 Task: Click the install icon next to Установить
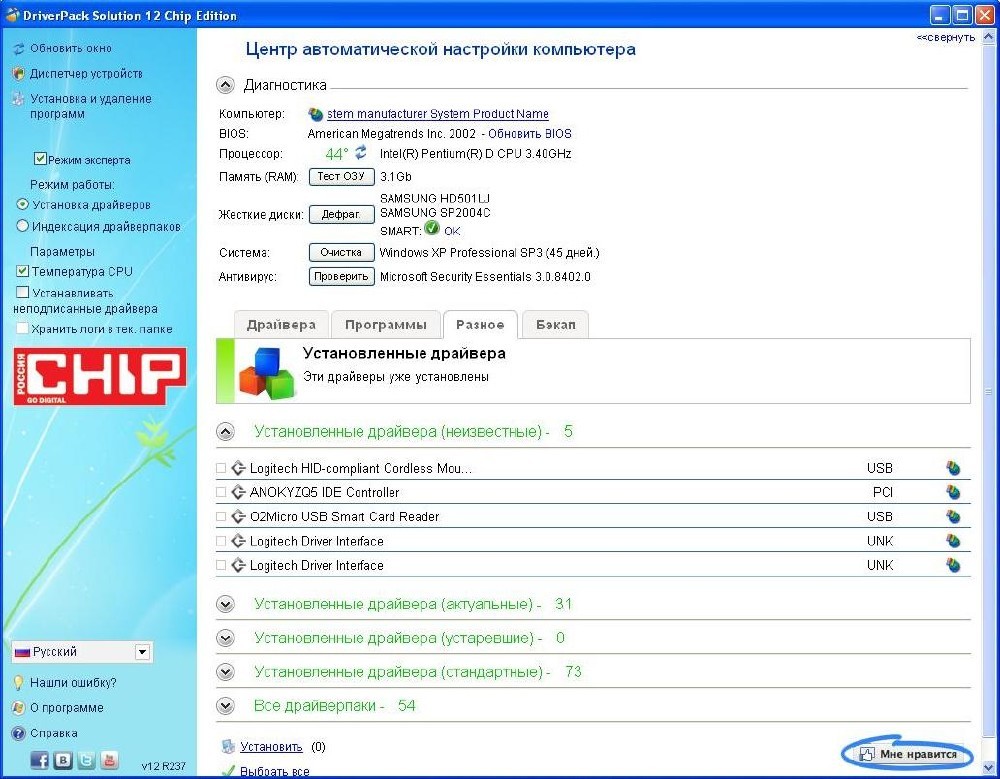228,746
